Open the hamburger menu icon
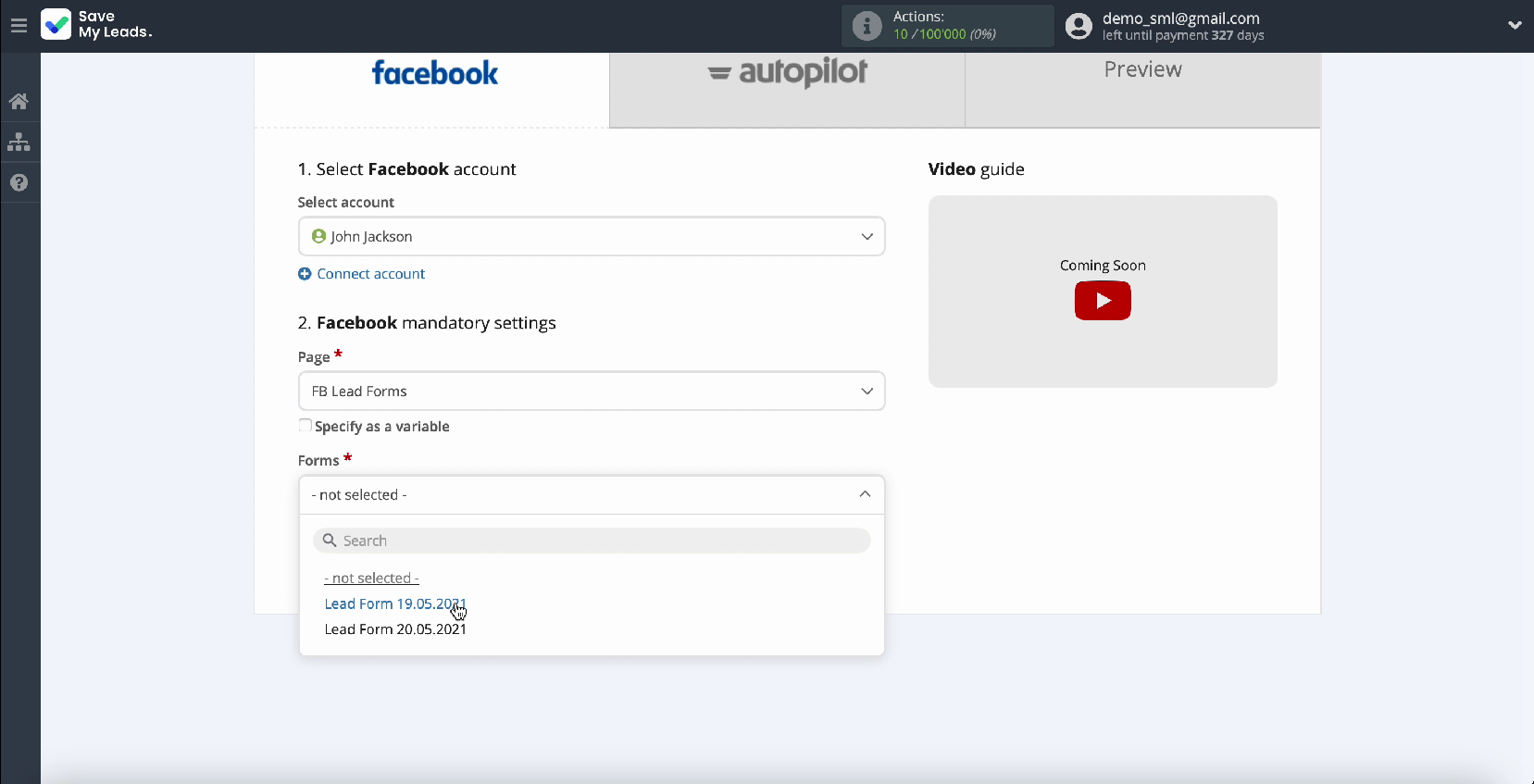The image size is (1534, 784). tap(19, 26)
